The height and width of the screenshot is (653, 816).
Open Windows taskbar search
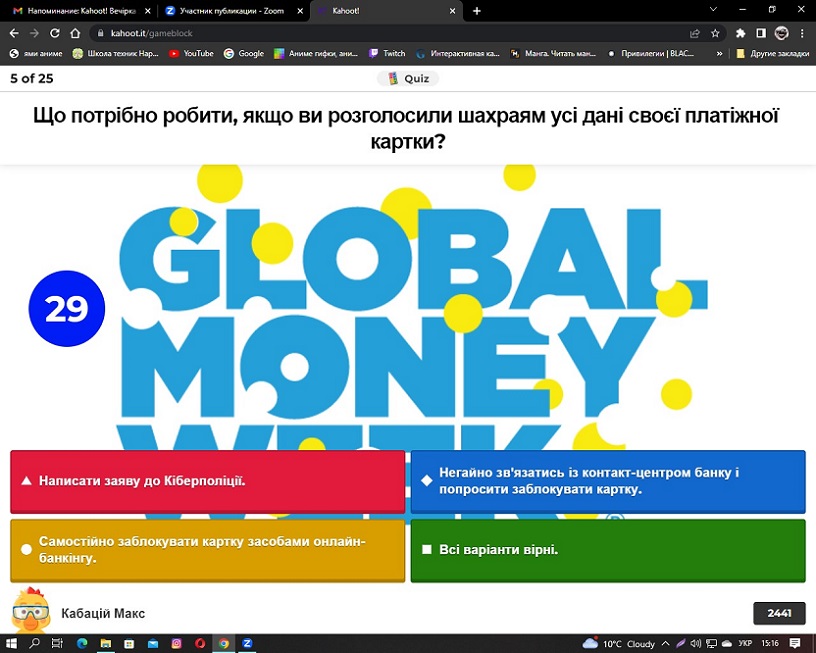(x=34, y=644)
